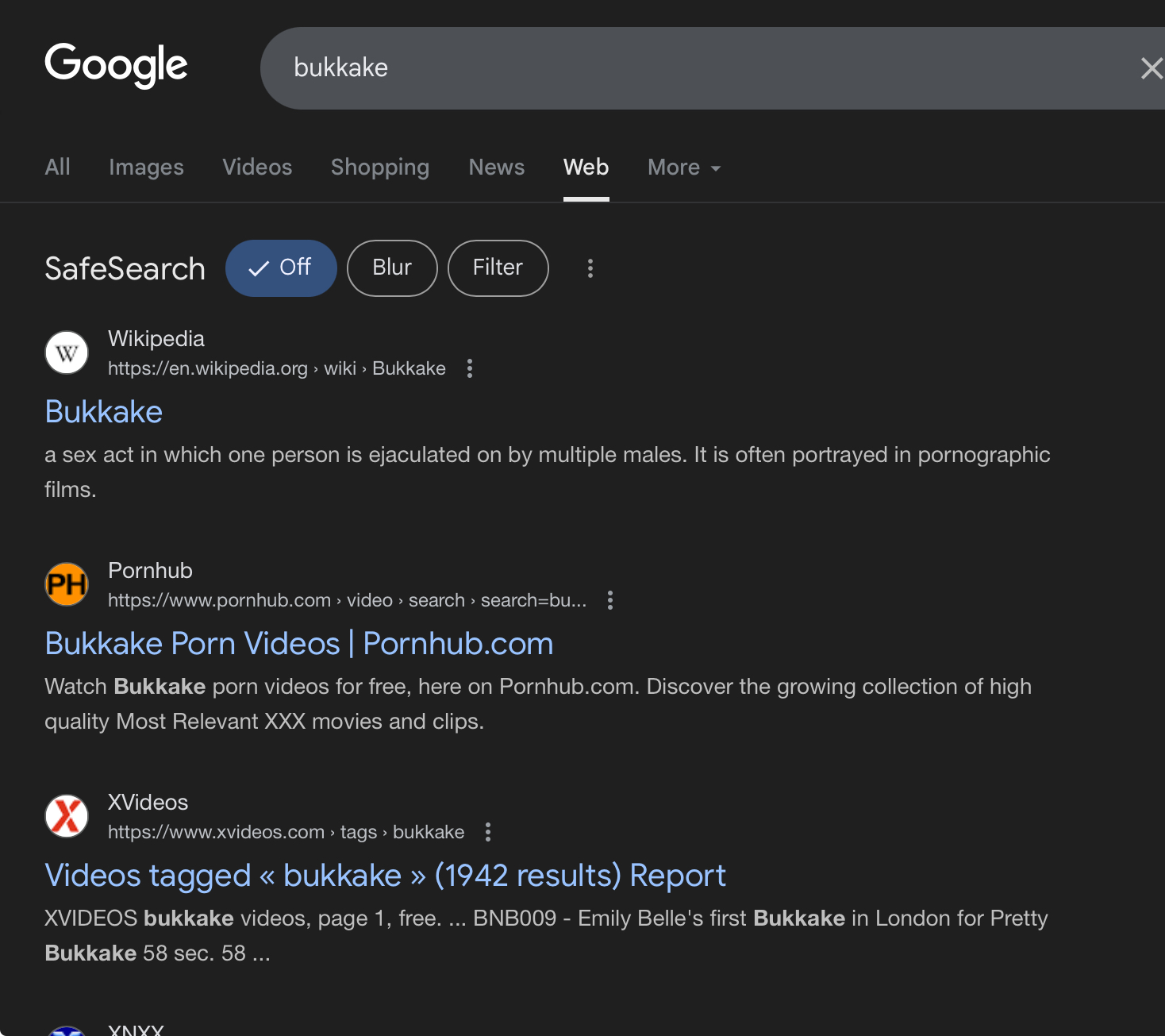Open the Videos tagged results link
The image size is (1165, 1036).
click(385, 876)
